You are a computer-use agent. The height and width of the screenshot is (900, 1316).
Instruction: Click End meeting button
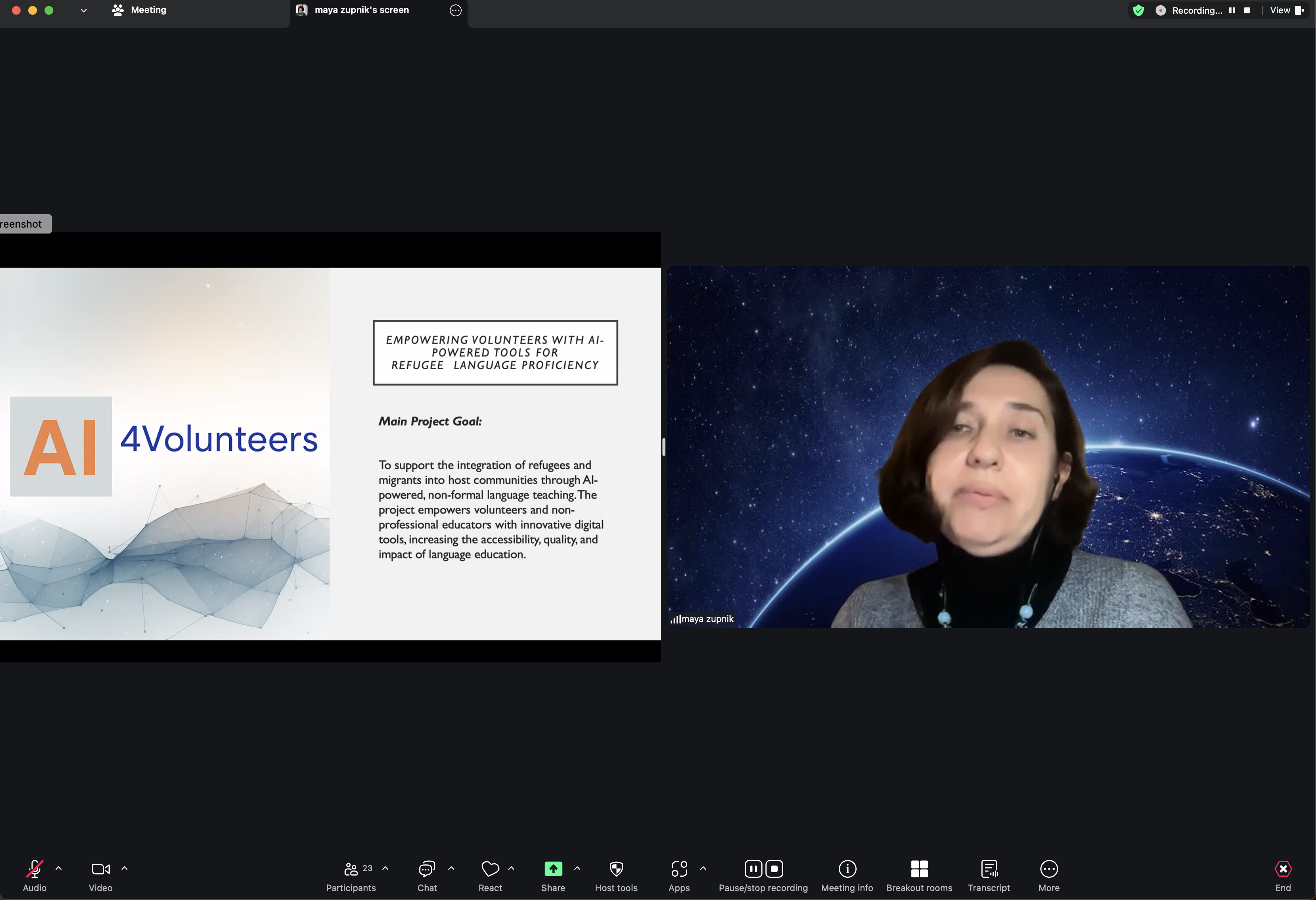pyautogui.click(x=1283, y=874)
